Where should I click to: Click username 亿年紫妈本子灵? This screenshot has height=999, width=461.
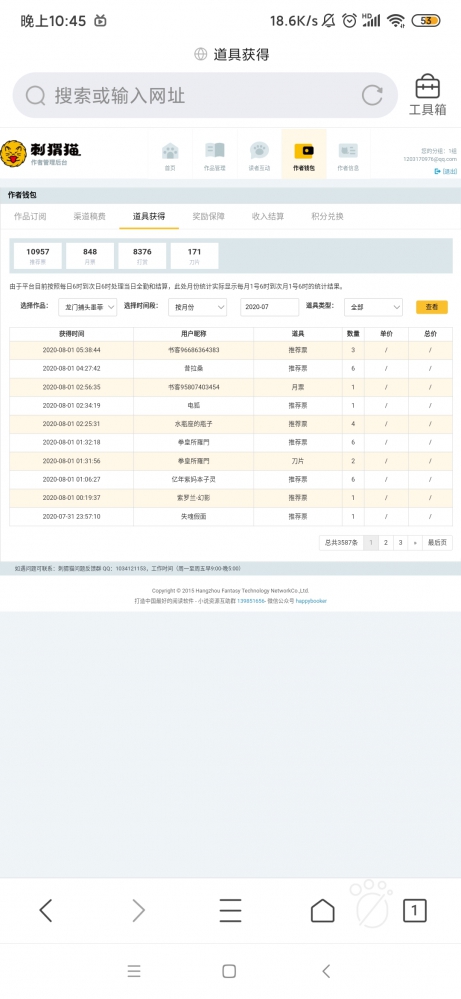point(194,479)
